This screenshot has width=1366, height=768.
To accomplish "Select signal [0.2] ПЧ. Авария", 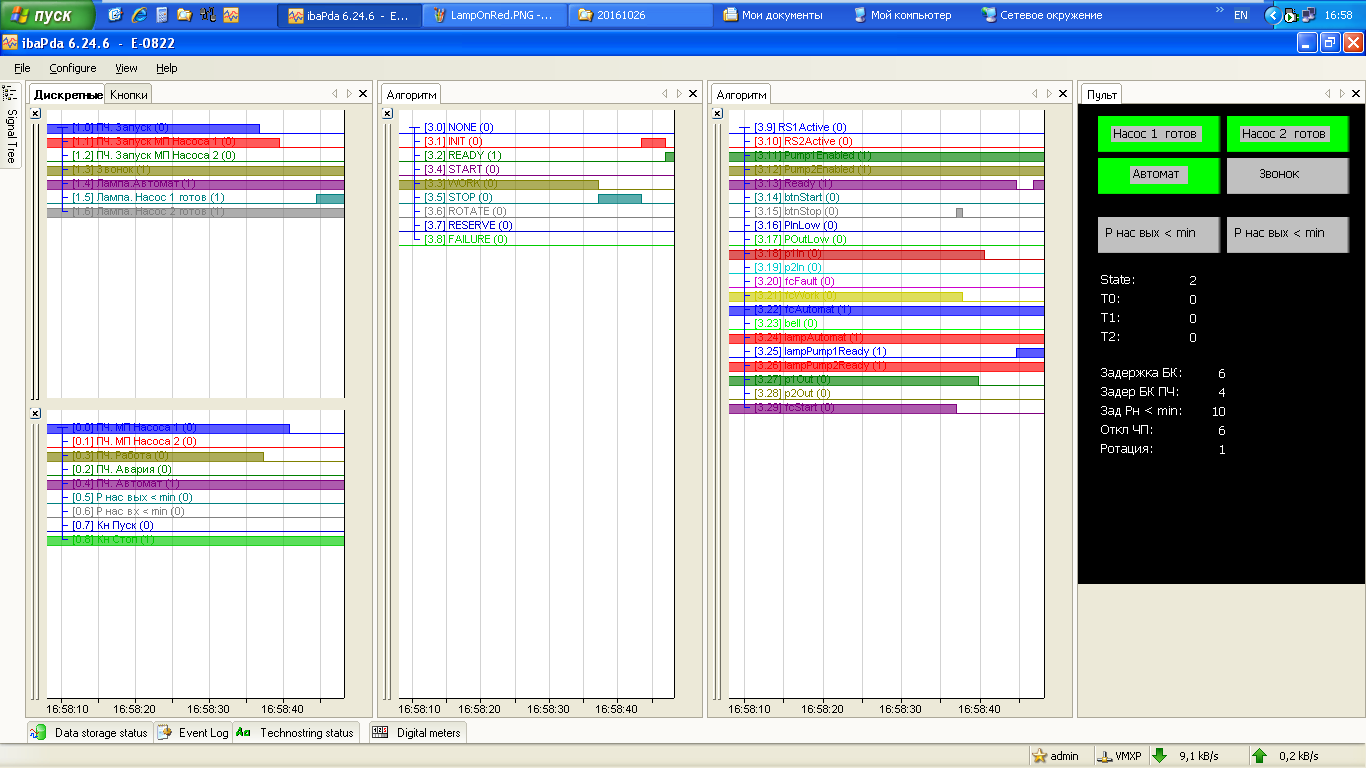I will (x=122, y=469).
